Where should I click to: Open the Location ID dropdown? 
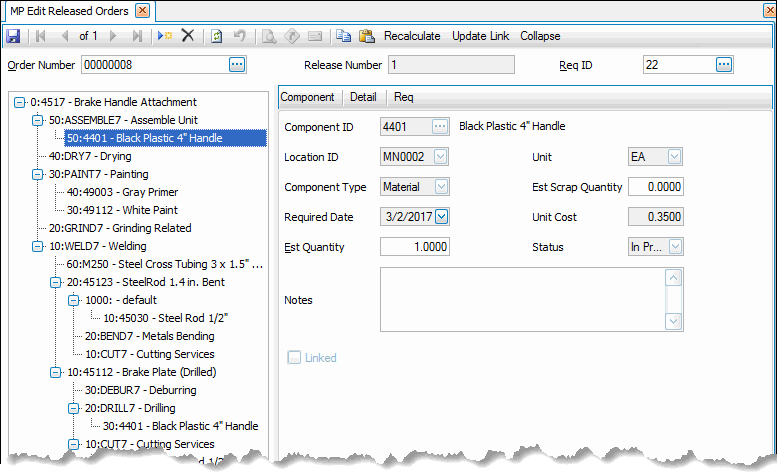[x=441, y=157]
